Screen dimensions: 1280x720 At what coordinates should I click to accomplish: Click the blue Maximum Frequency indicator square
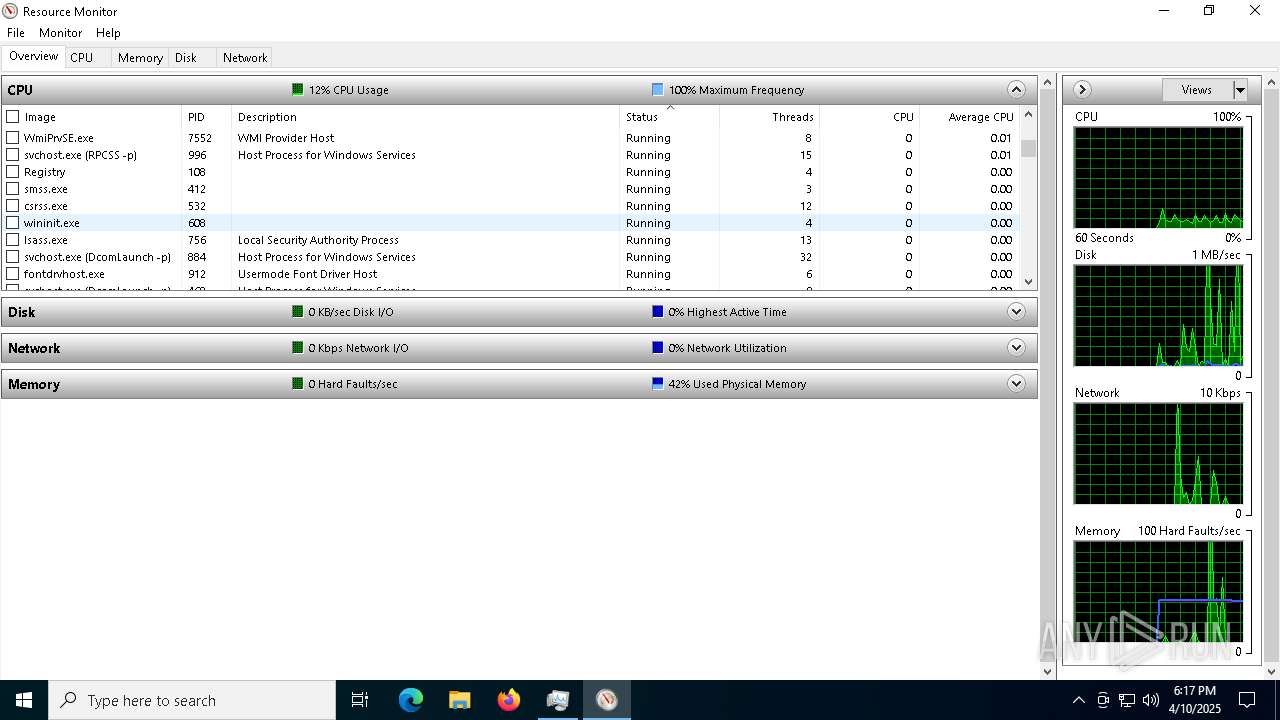click(658, 89)
